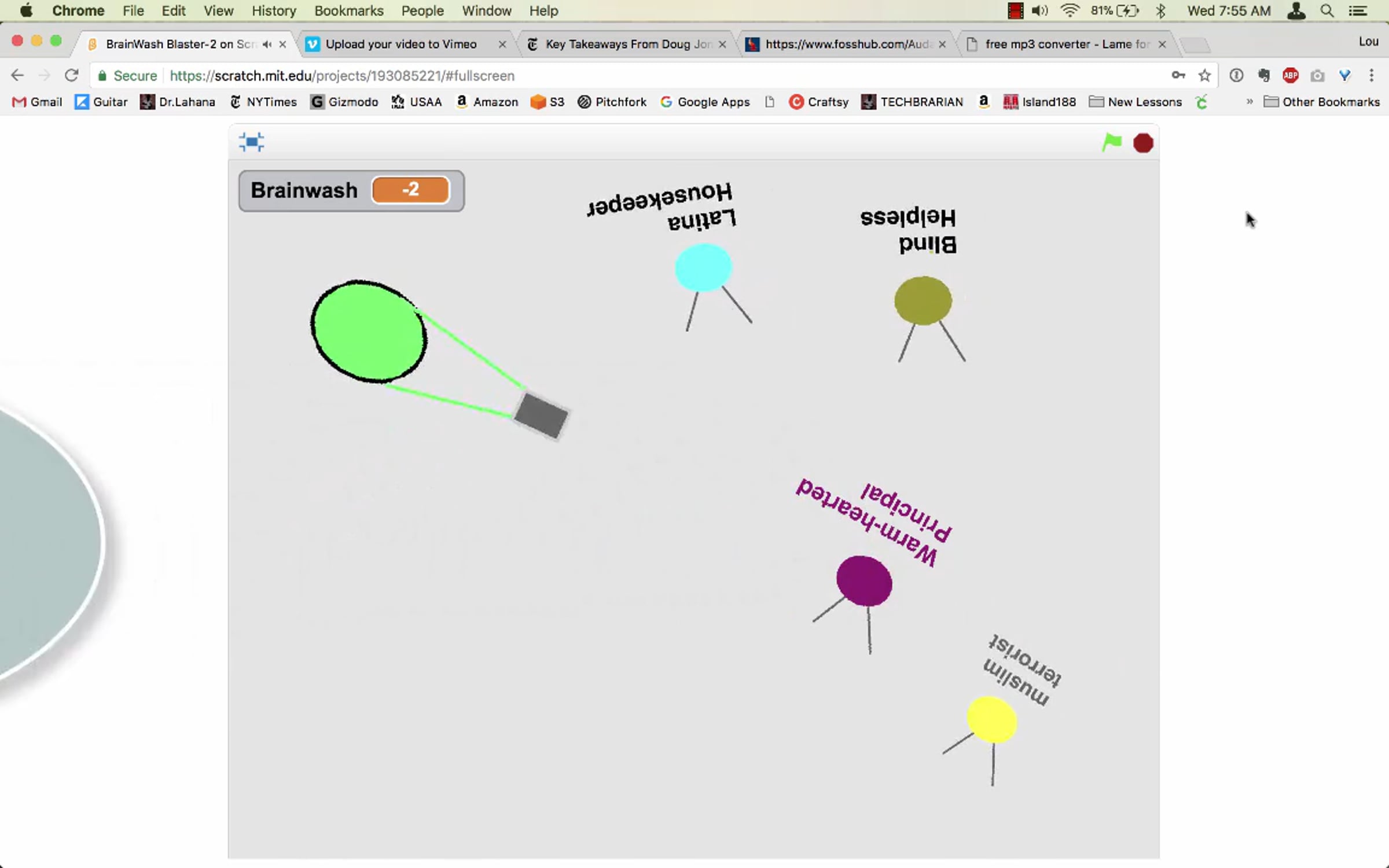Screen dimensions: 1389x868
Task: Click the orange Brainwash score value
Action: point(410,190)
